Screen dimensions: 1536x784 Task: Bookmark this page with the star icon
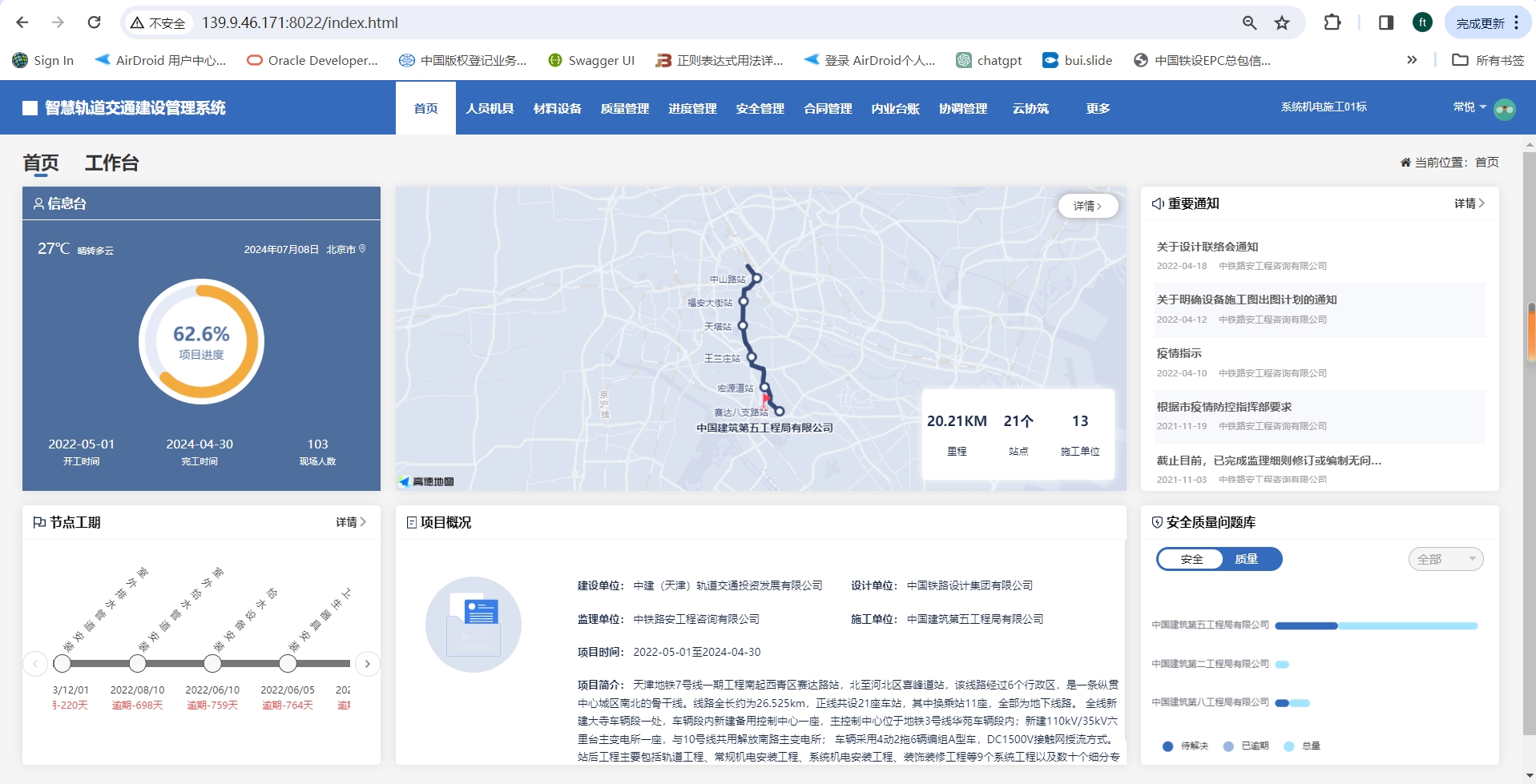tap(1282, 22)
